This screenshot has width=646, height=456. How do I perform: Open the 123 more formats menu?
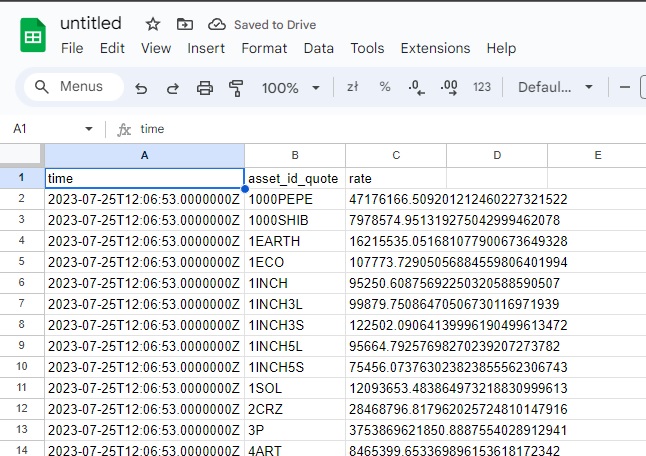point(482,87)
